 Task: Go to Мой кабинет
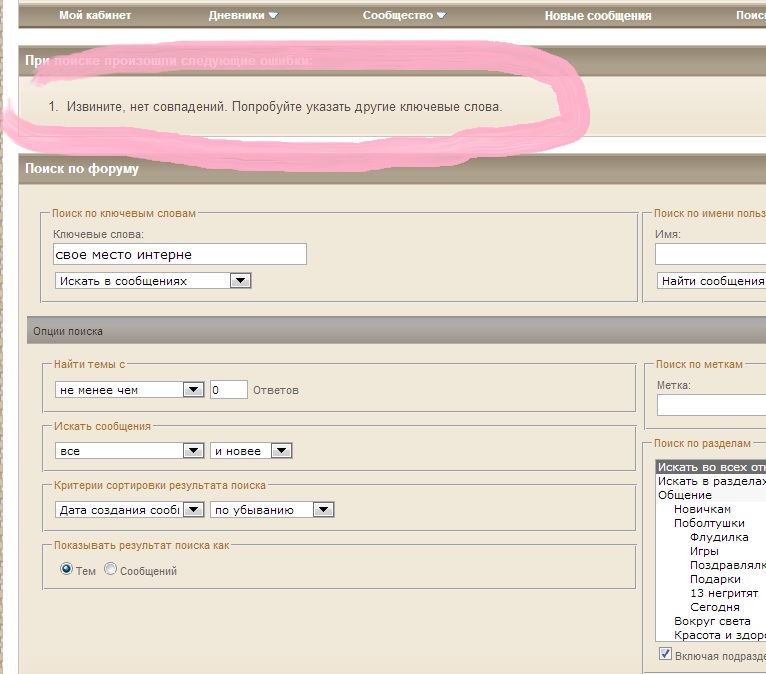pos(95,16)
